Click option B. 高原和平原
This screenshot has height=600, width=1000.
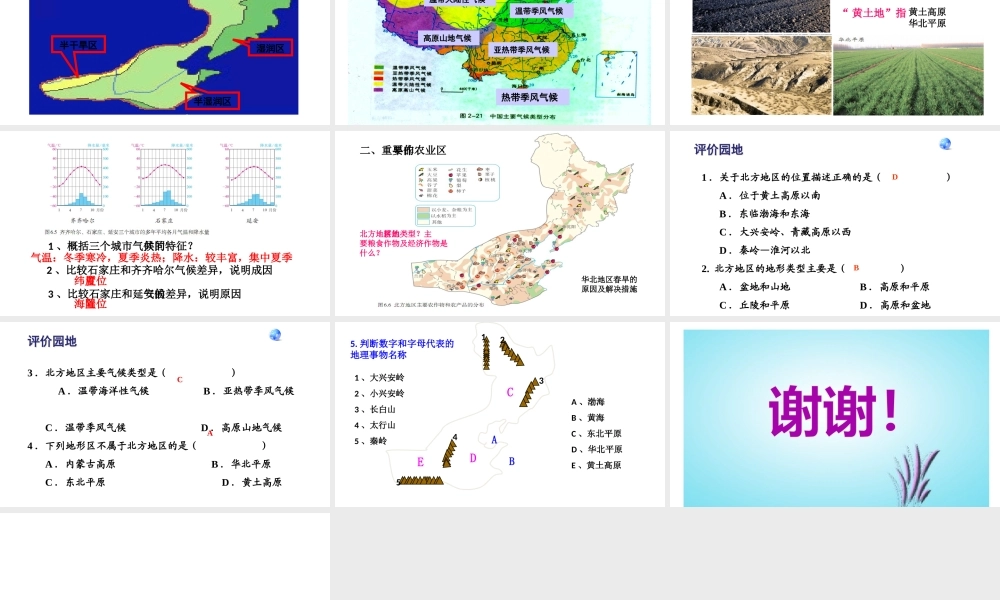(895, 287)
